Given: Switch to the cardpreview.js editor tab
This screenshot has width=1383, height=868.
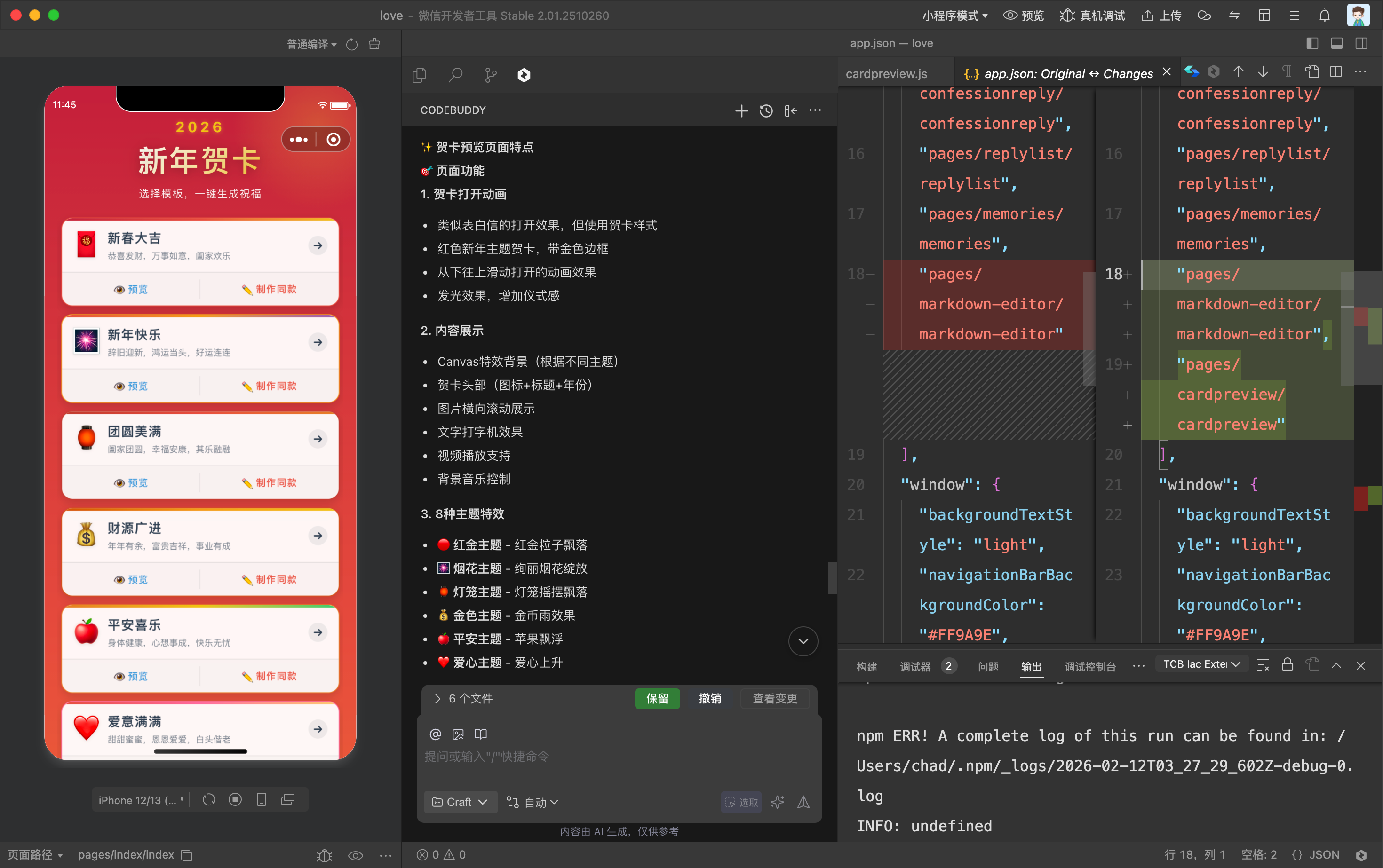Looking at the screenshot, I should [886, 73].
